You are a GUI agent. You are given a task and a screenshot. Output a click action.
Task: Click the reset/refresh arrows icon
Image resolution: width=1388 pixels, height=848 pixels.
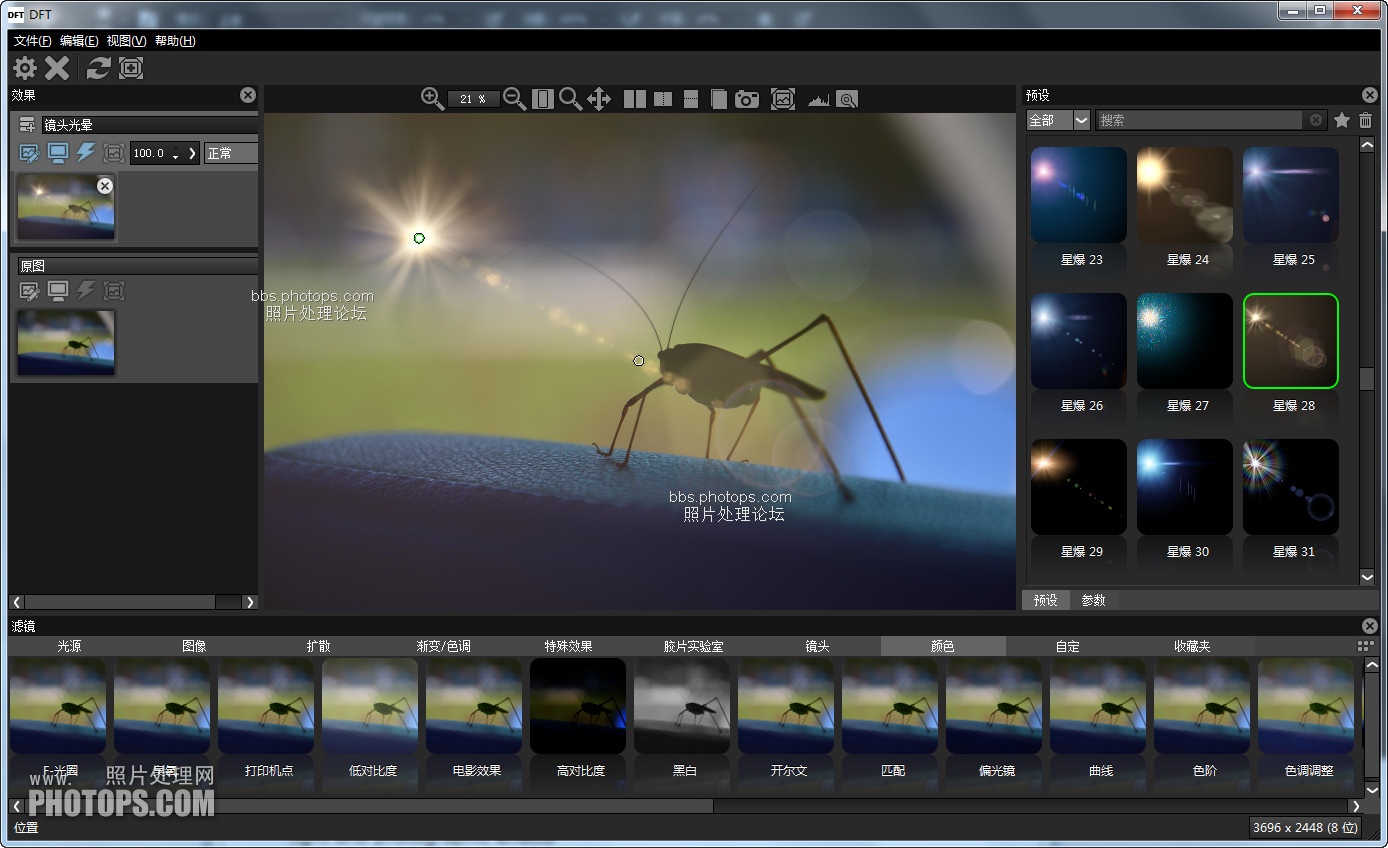click(x=98, y=68)
